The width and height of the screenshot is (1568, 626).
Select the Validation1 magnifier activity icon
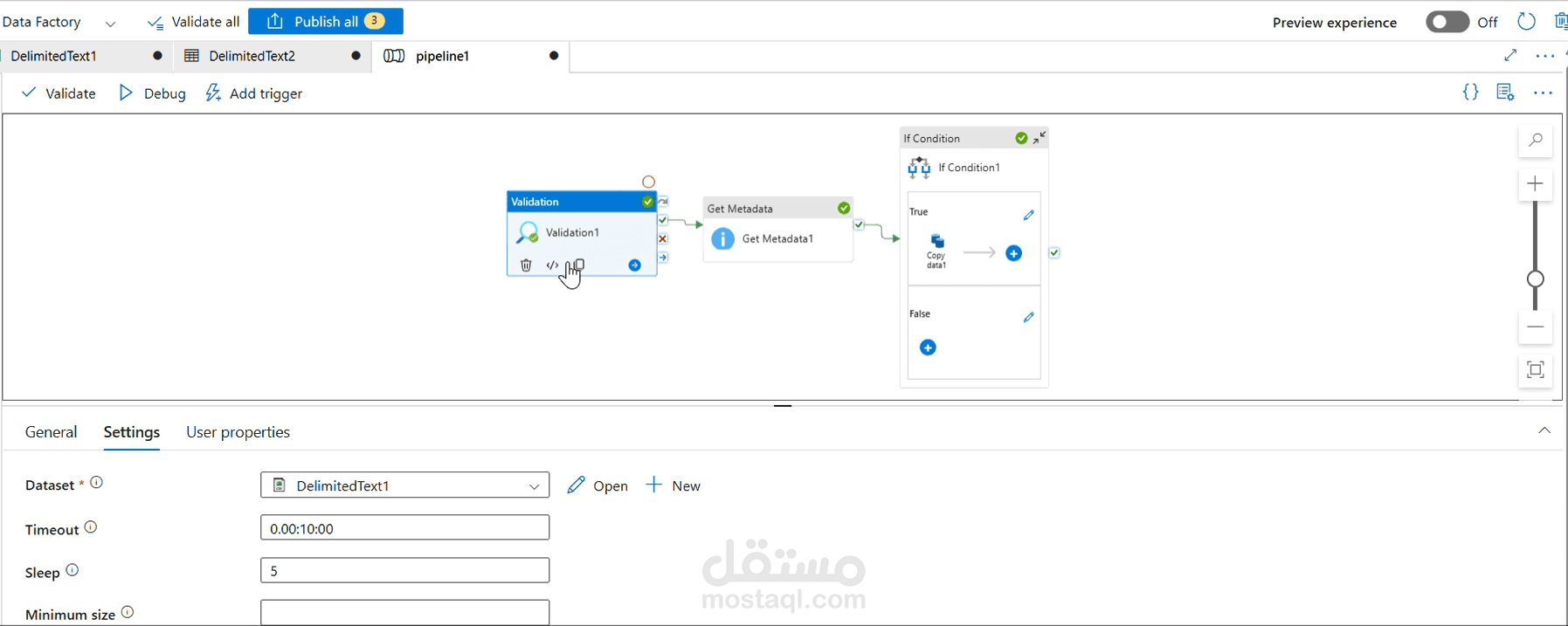[x=527, y=232]
